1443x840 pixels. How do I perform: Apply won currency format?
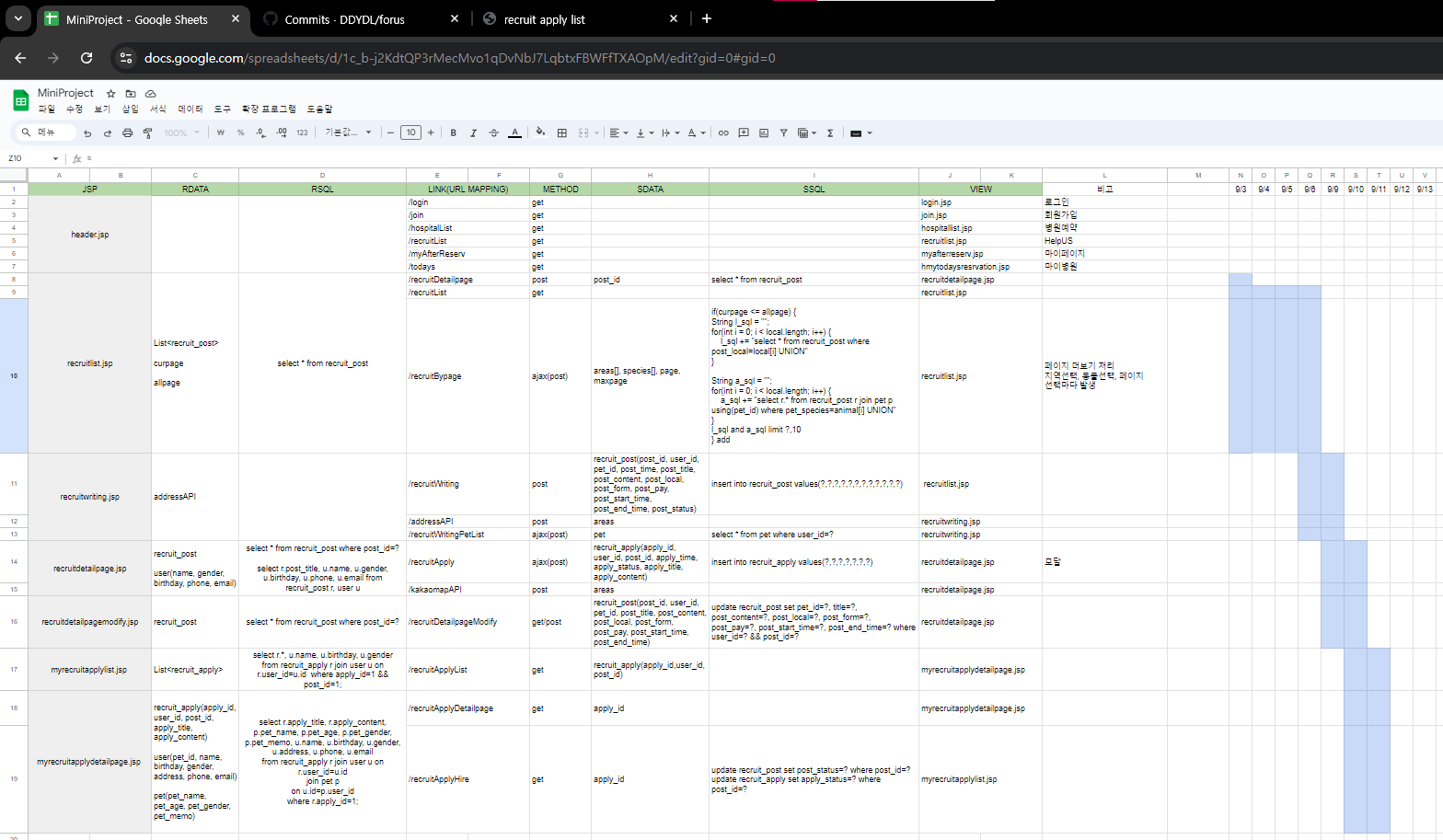(221, 133)
